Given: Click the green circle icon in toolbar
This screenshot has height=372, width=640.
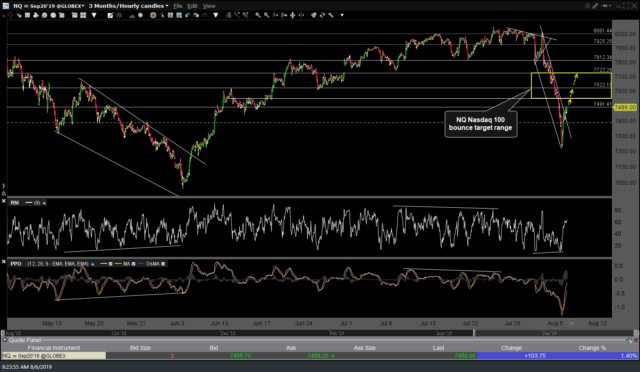Looking at the screenshot, I should coord(140,15).
